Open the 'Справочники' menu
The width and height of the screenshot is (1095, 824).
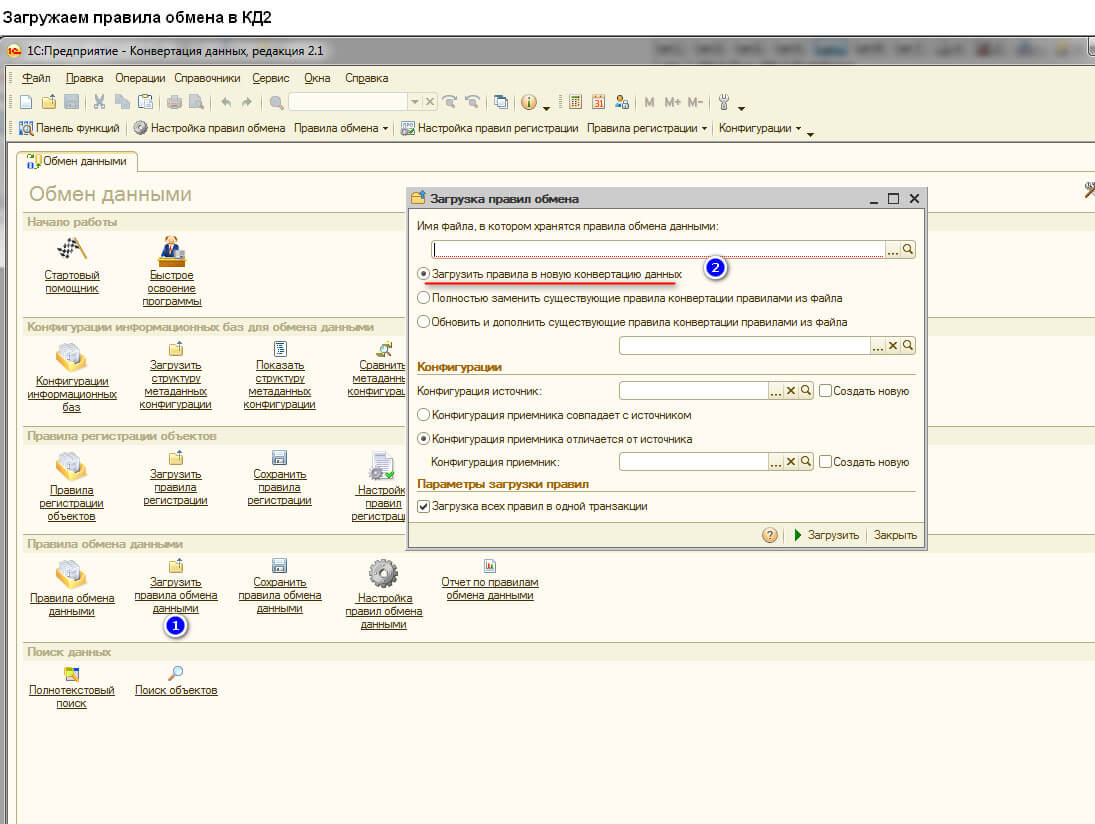pos(207,78)
